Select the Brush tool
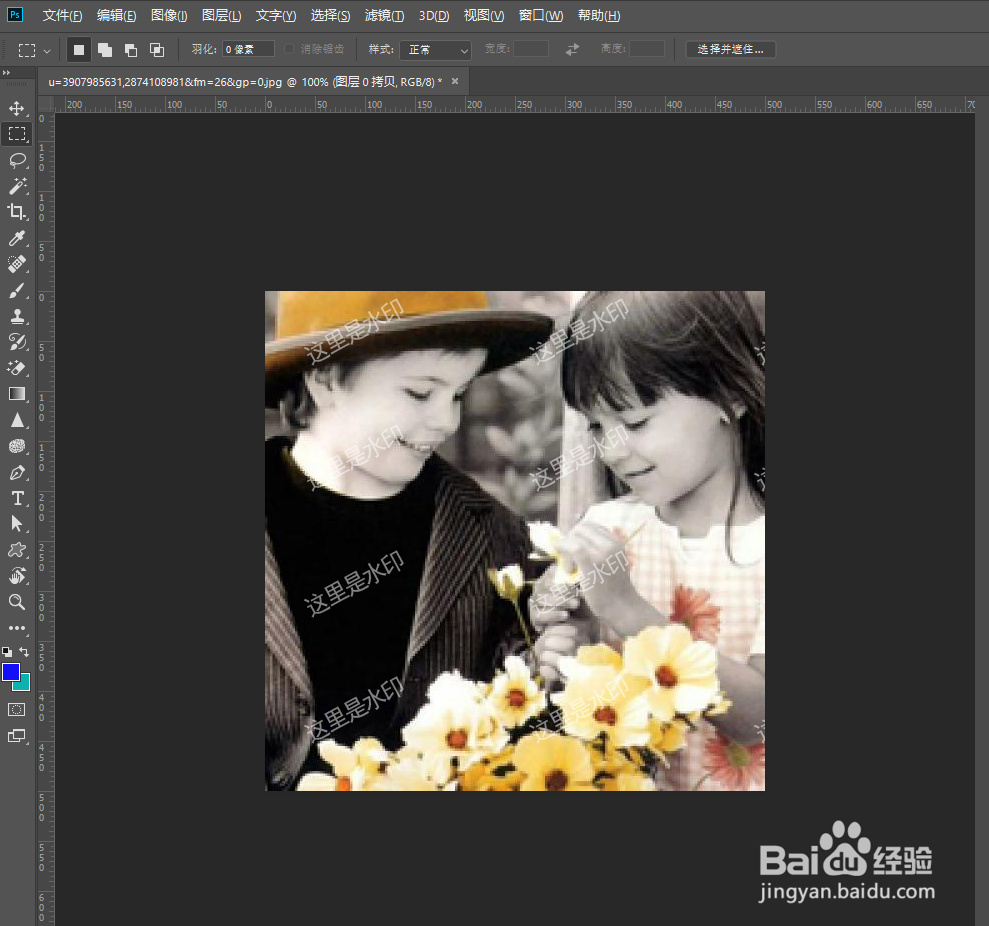The height and width of the screenshot is (926, 989). click(x=17, y=290)
